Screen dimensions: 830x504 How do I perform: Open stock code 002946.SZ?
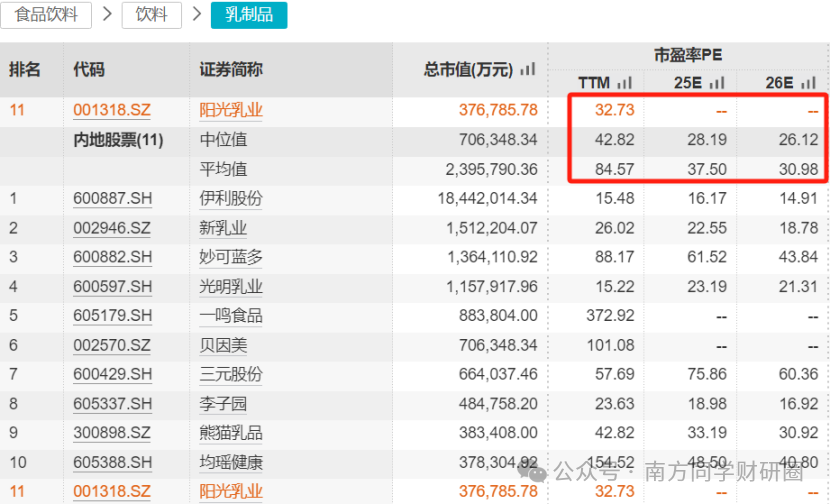tap(112, 228)
